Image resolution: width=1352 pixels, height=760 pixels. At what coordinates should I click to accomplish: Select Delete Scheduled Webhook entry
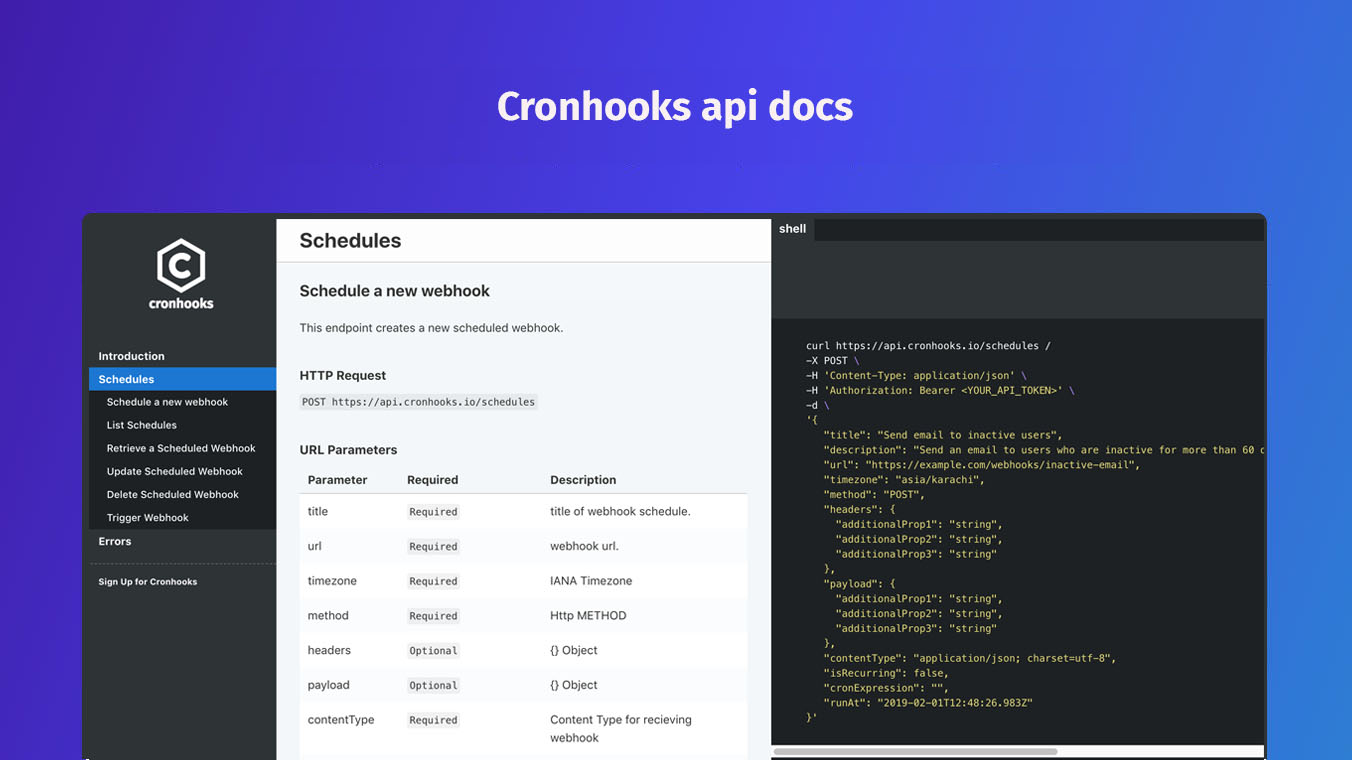[173, 494]
